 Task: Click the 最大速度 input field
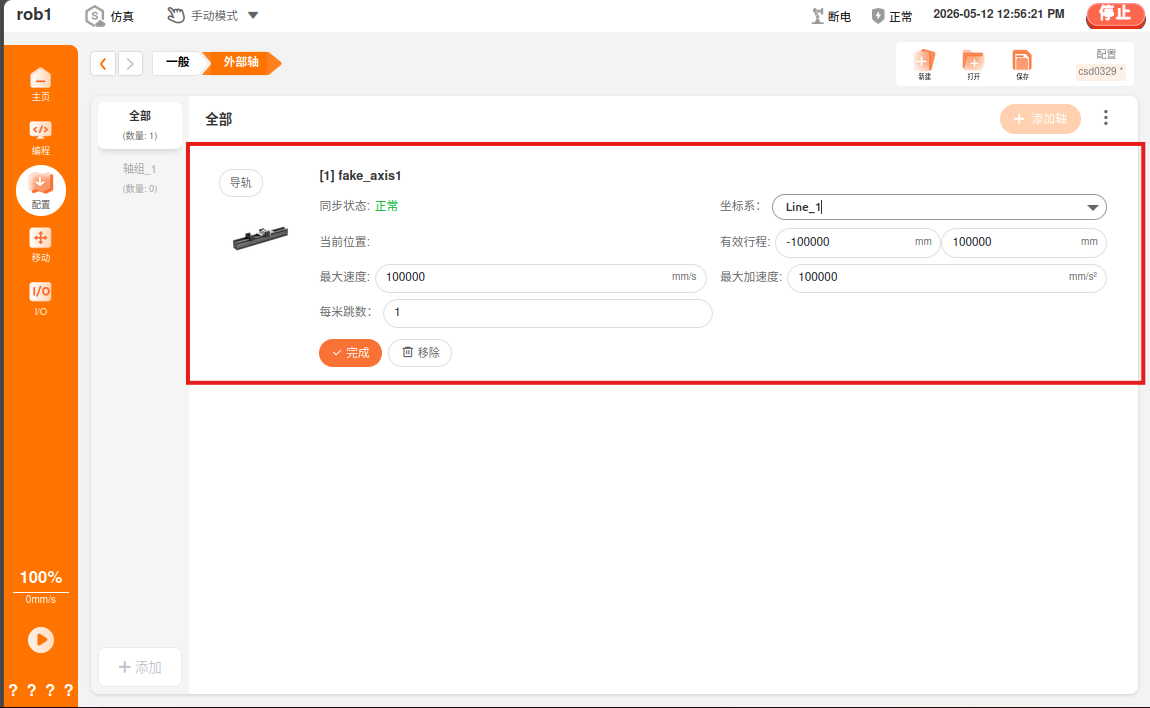click(x=541, y=277)
